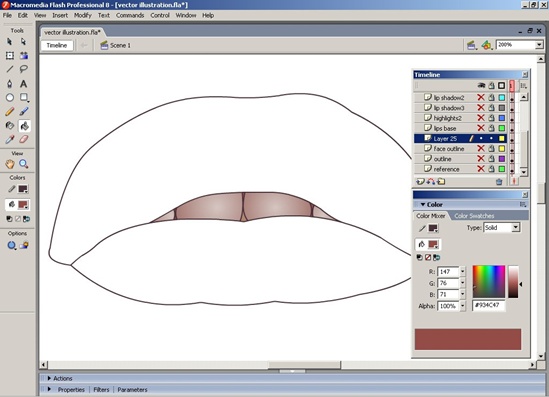Activate the Hand tool
The width and height of the screenshot is (549, 397).
[10, 164]
